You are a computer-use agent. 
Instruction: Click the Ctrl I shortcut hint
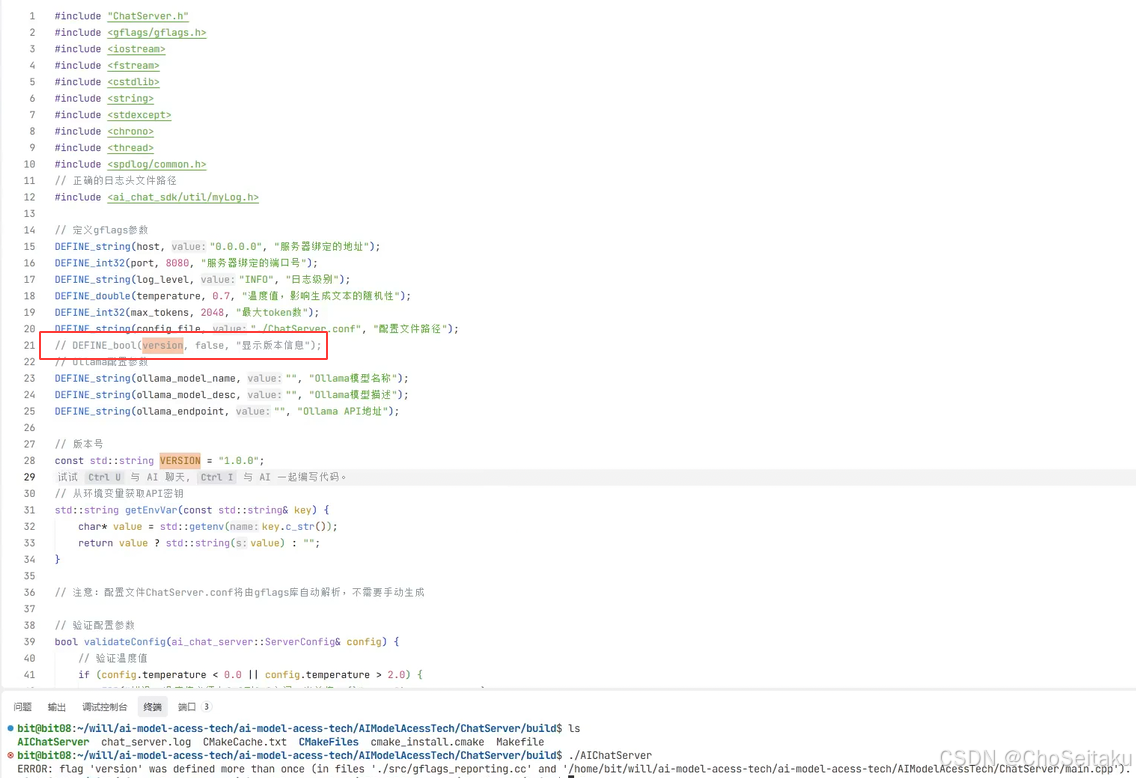pos(217,477)
